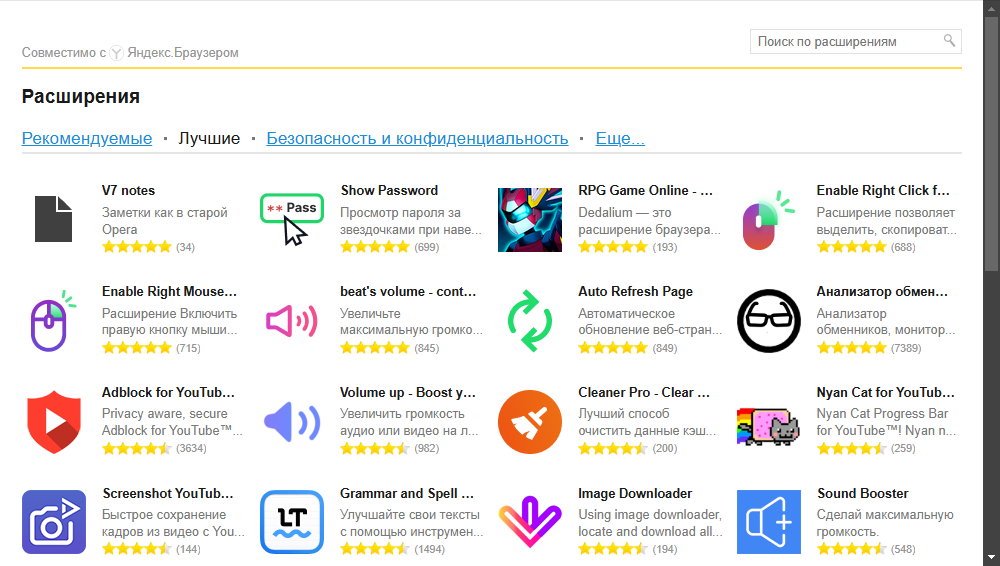Open the RPG Game Online robot icon
The height and width of the screenshot is (566, 1000).
point(530,220)
